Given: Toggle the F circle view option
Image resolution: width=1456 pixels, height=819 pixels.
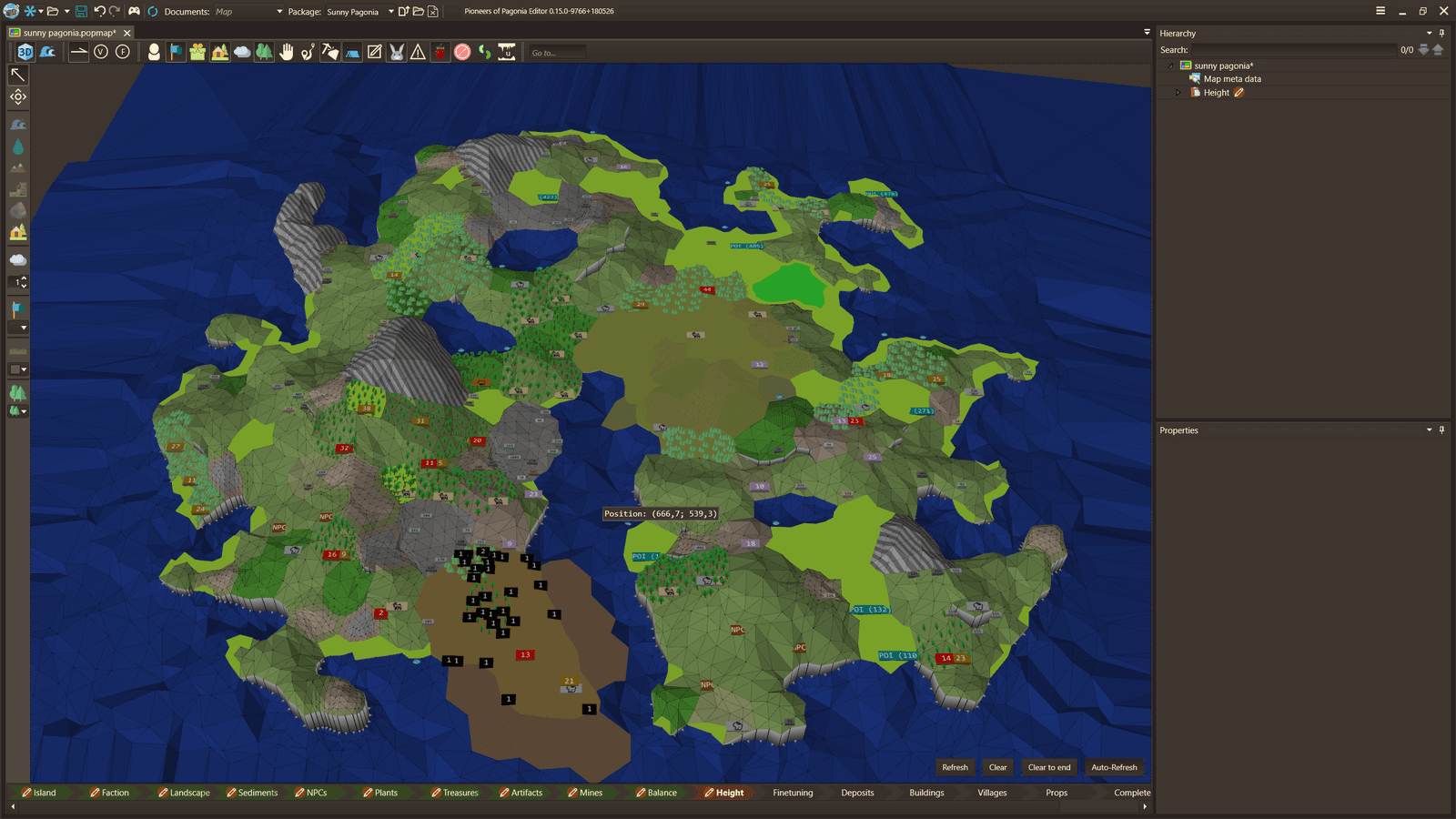Looking at the screenshot, I should (x=123, y=52).
